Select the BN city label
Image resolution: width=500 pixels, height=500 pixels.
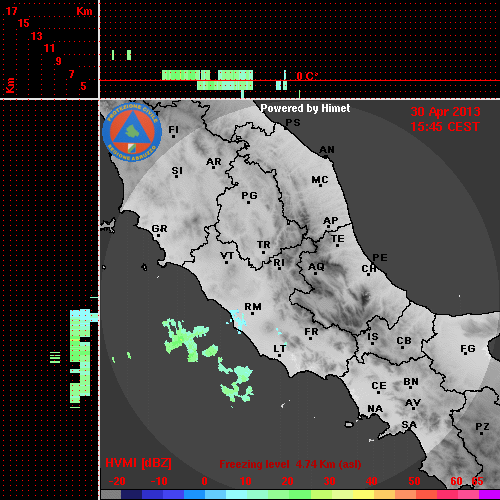pyautogui.click(x=411, y=382)
